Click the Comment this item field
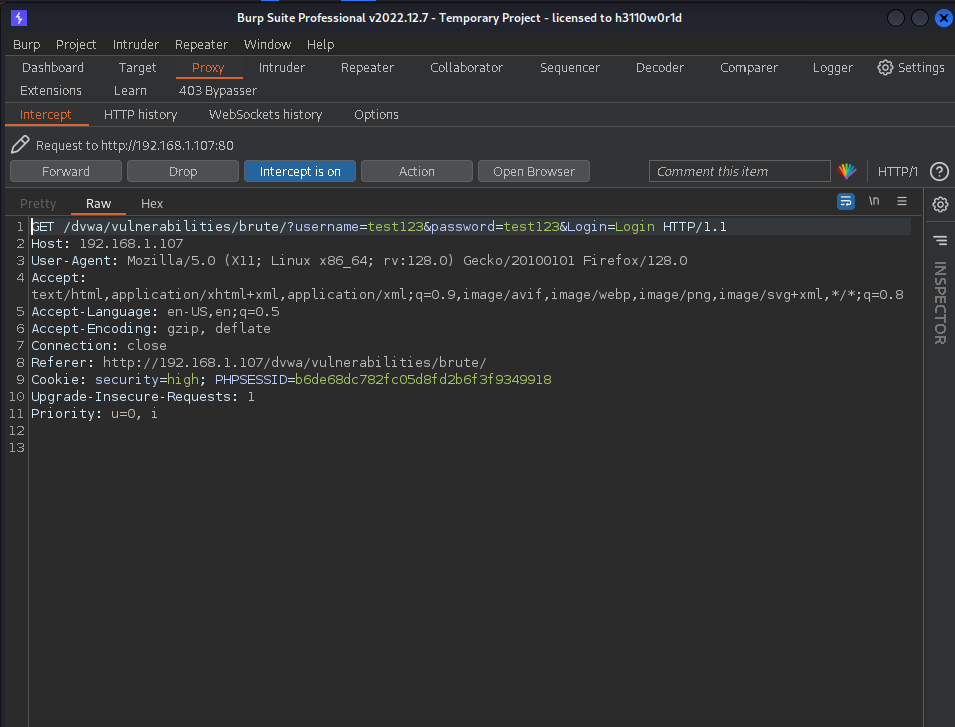Screen dimensions: 955x727 tap(739, 172)
